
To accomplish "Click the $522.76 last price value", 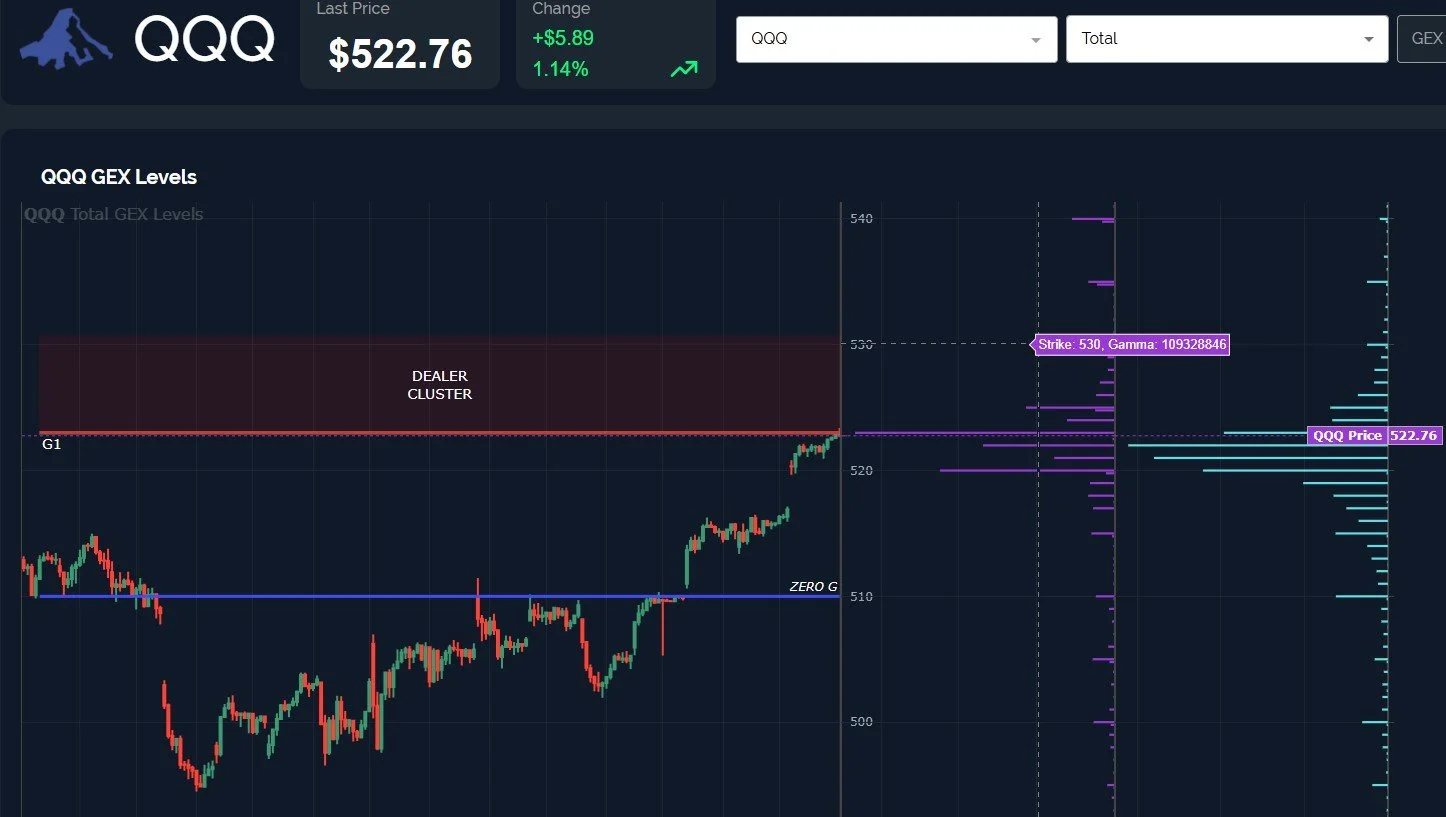I will click(400, 54).
